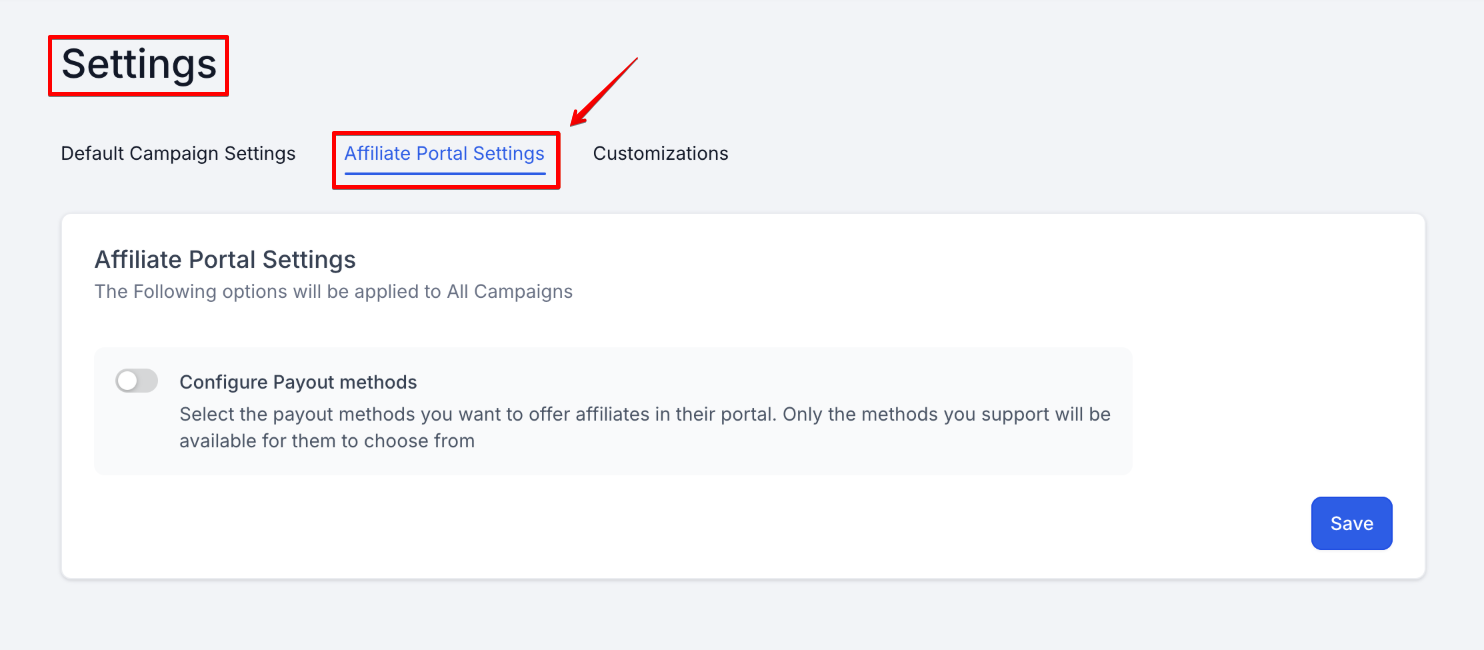Click the Configure Payout methods label
1484x650 pixels.
[x=298, y=382]
